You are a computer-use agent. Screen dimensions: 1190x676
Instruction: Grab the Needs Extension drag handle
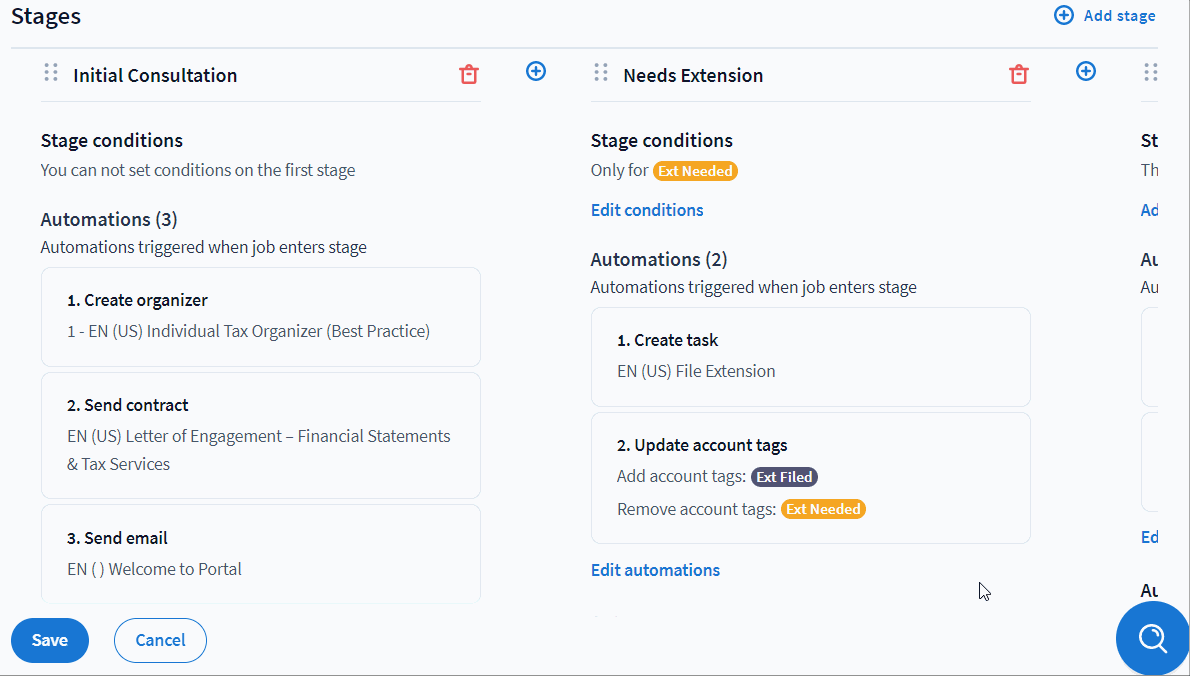pyautogui.click(x=601, y=73)
